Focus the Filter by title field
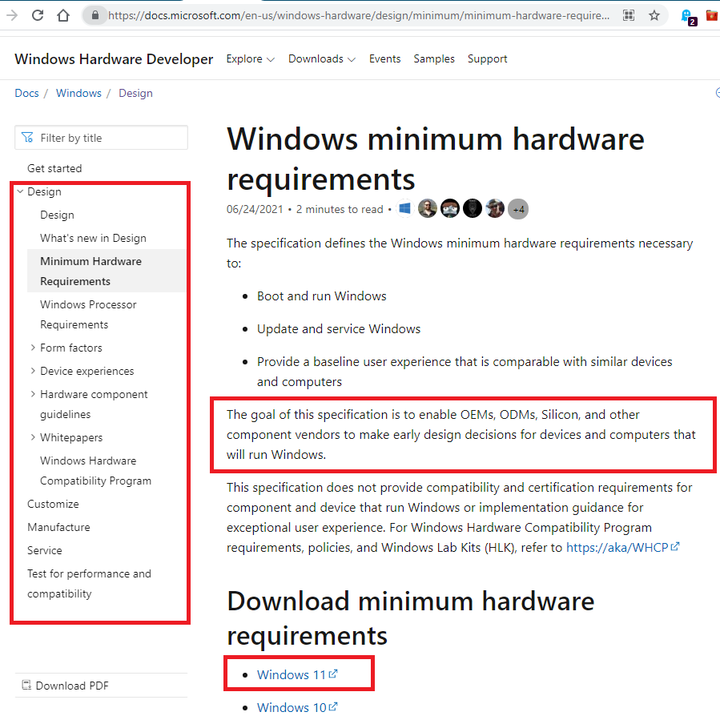This screenshot has width=720, height=716. coord(101,137)
